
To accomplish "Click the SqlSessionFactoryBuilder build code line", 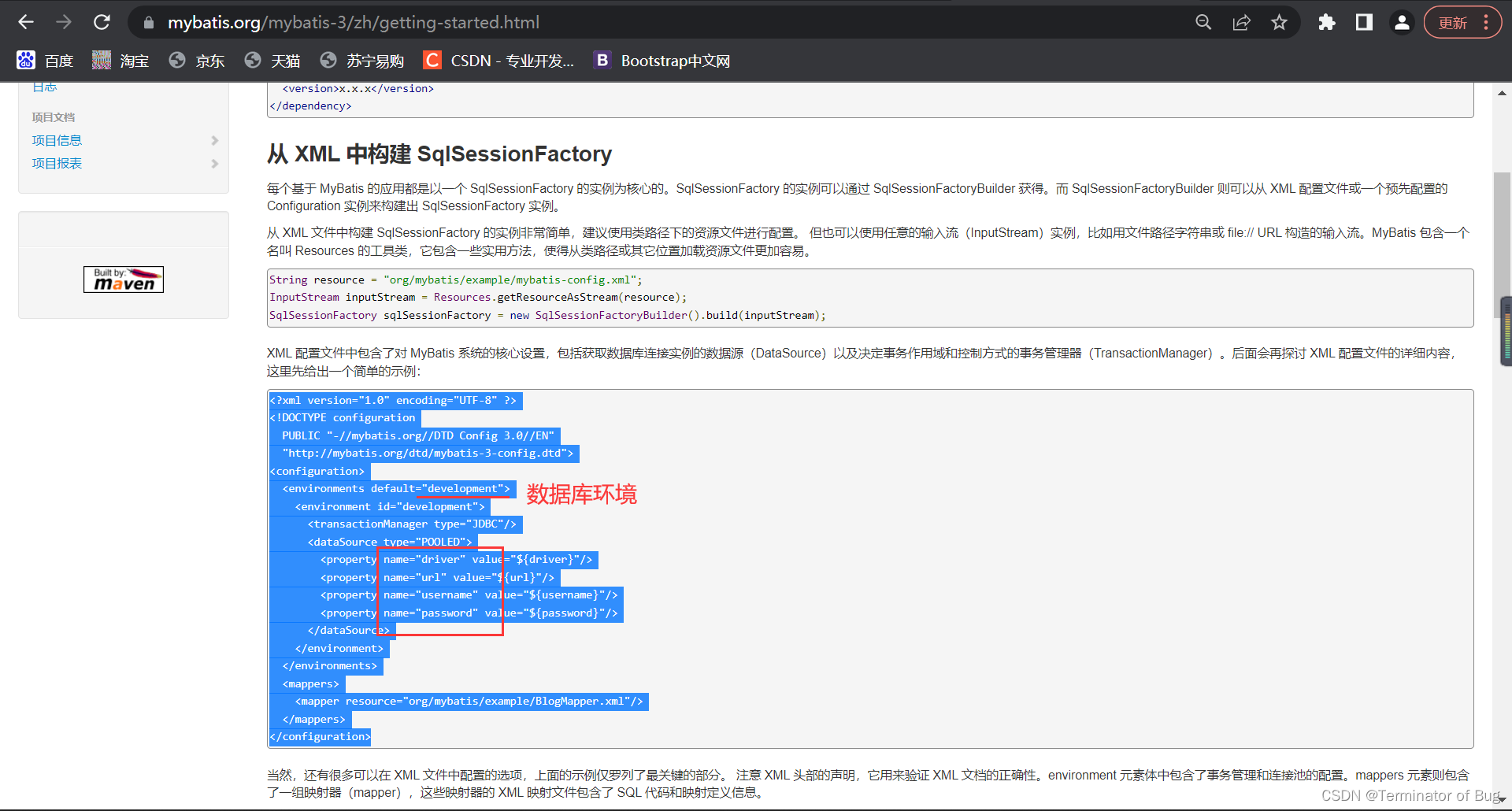I will click(547, 315).
